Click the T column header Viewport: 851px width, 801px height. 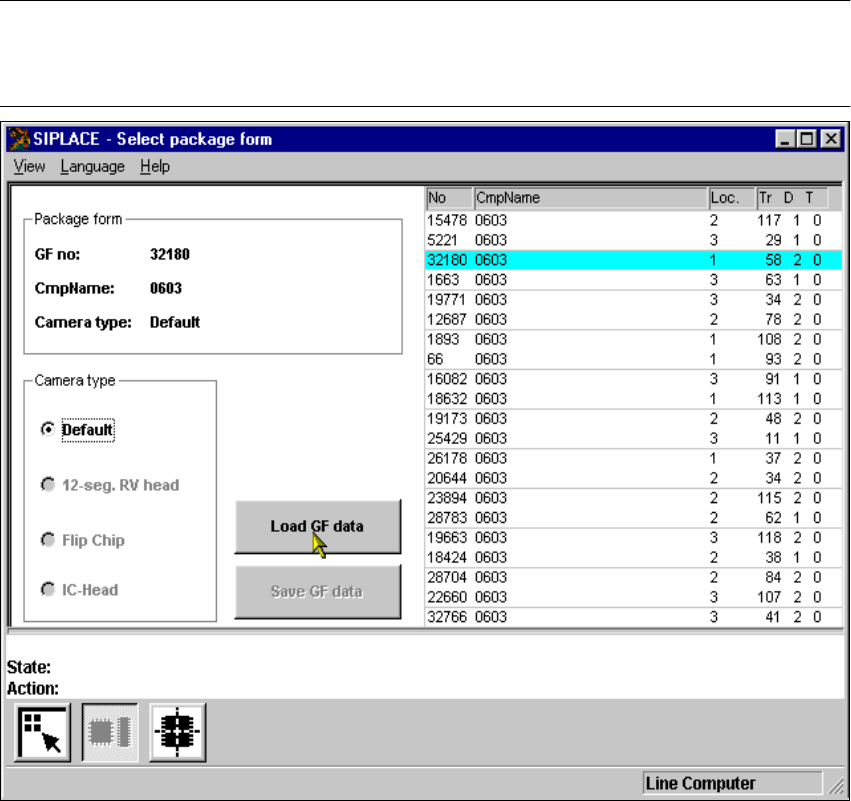(809, 198)
